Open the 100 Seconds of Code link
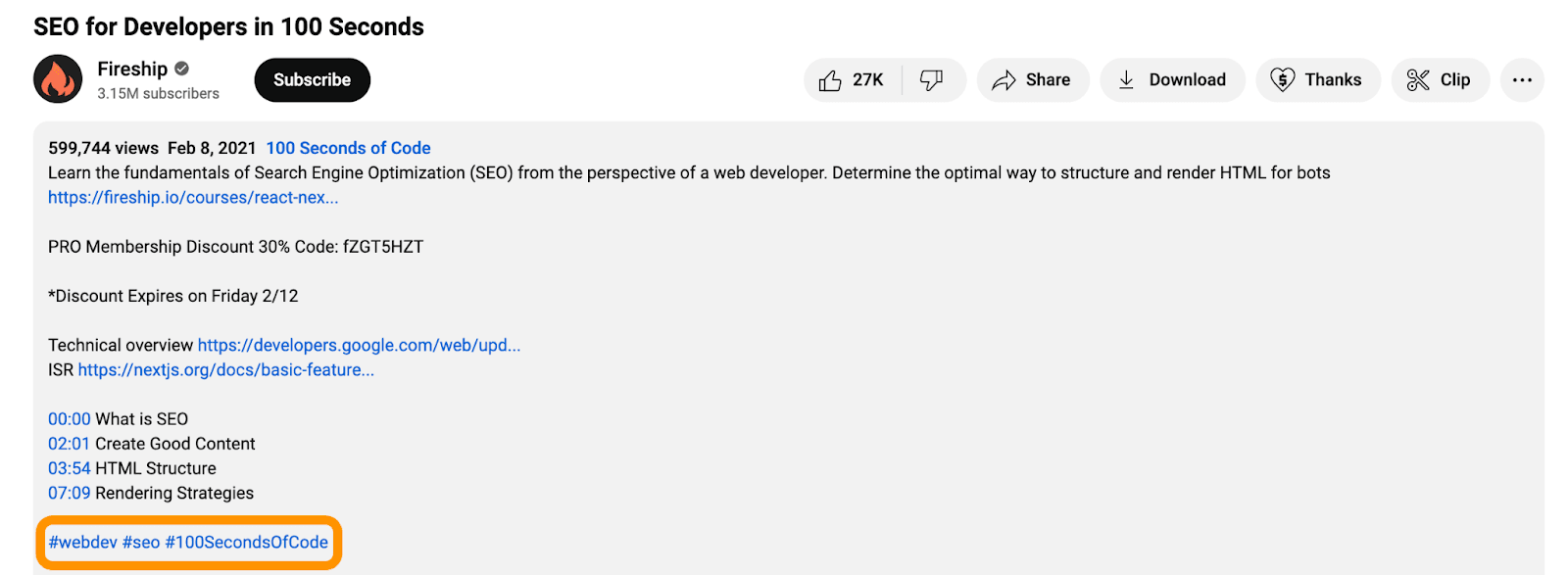This screenshot has width=1568, height=575. pyautogui.click(x=348, y=148)
